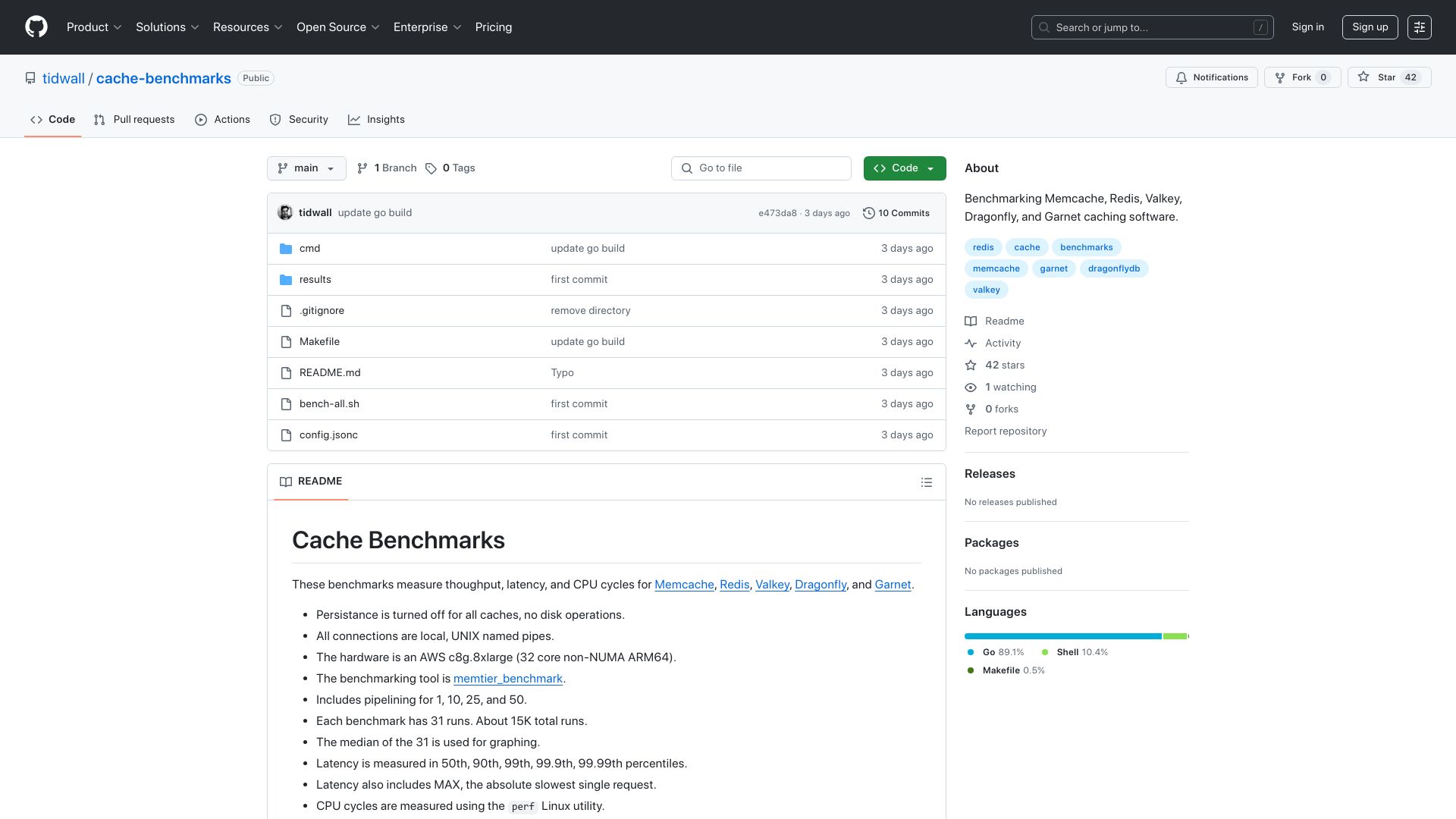Click the 10 Commits history link
Viewport: 1456px width, 819px height.
pyautogui.click(x=896, y=213)
